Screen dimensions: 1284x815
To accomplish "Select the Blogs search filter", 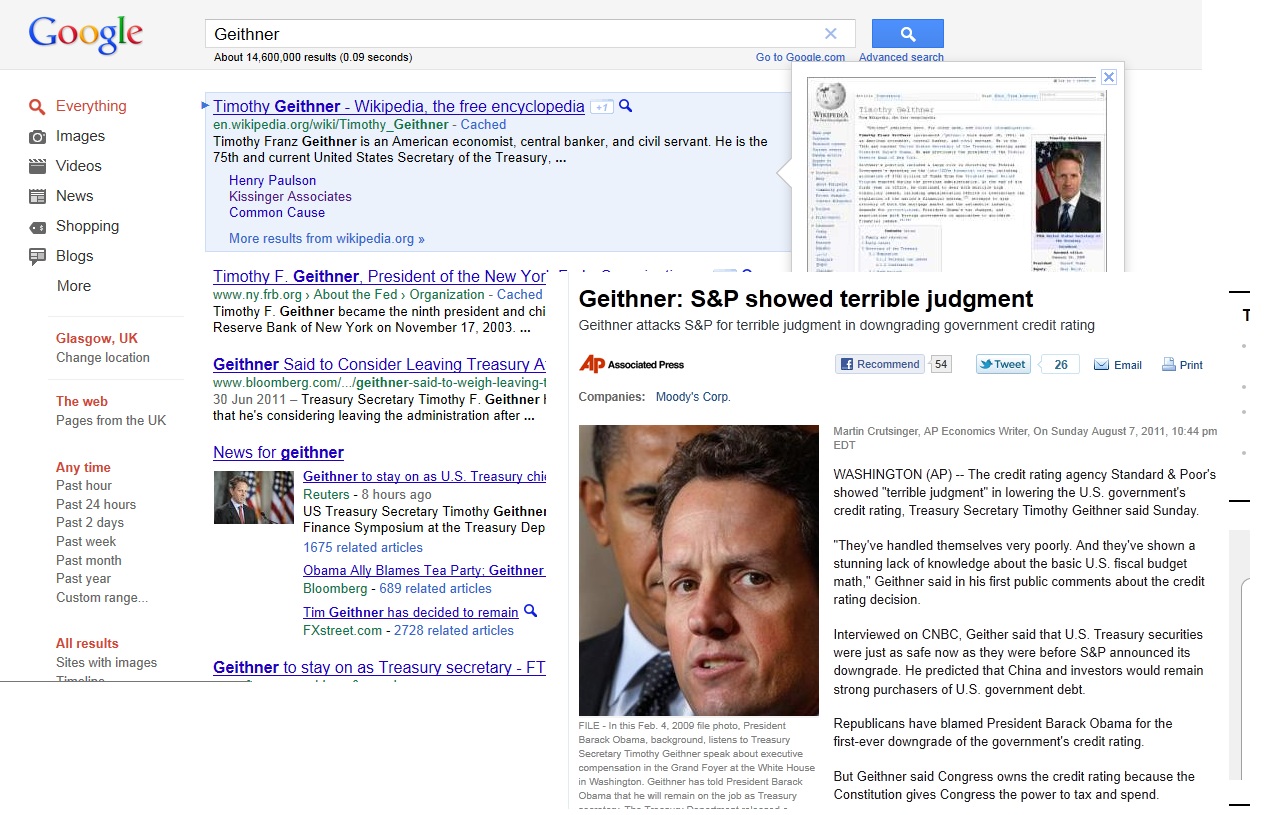I will 75,256.
